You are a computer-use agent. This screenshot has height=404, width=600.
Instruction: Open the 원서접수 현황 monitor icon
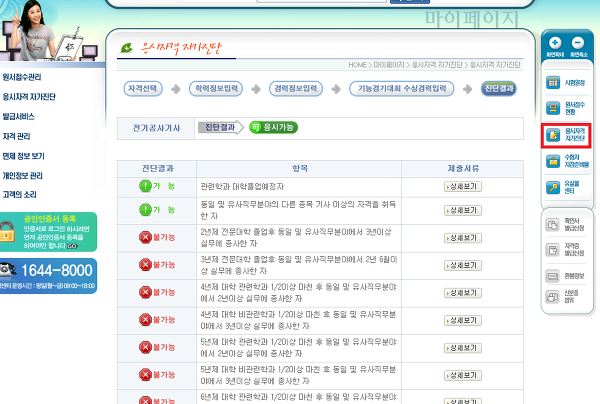click(553, 108)
